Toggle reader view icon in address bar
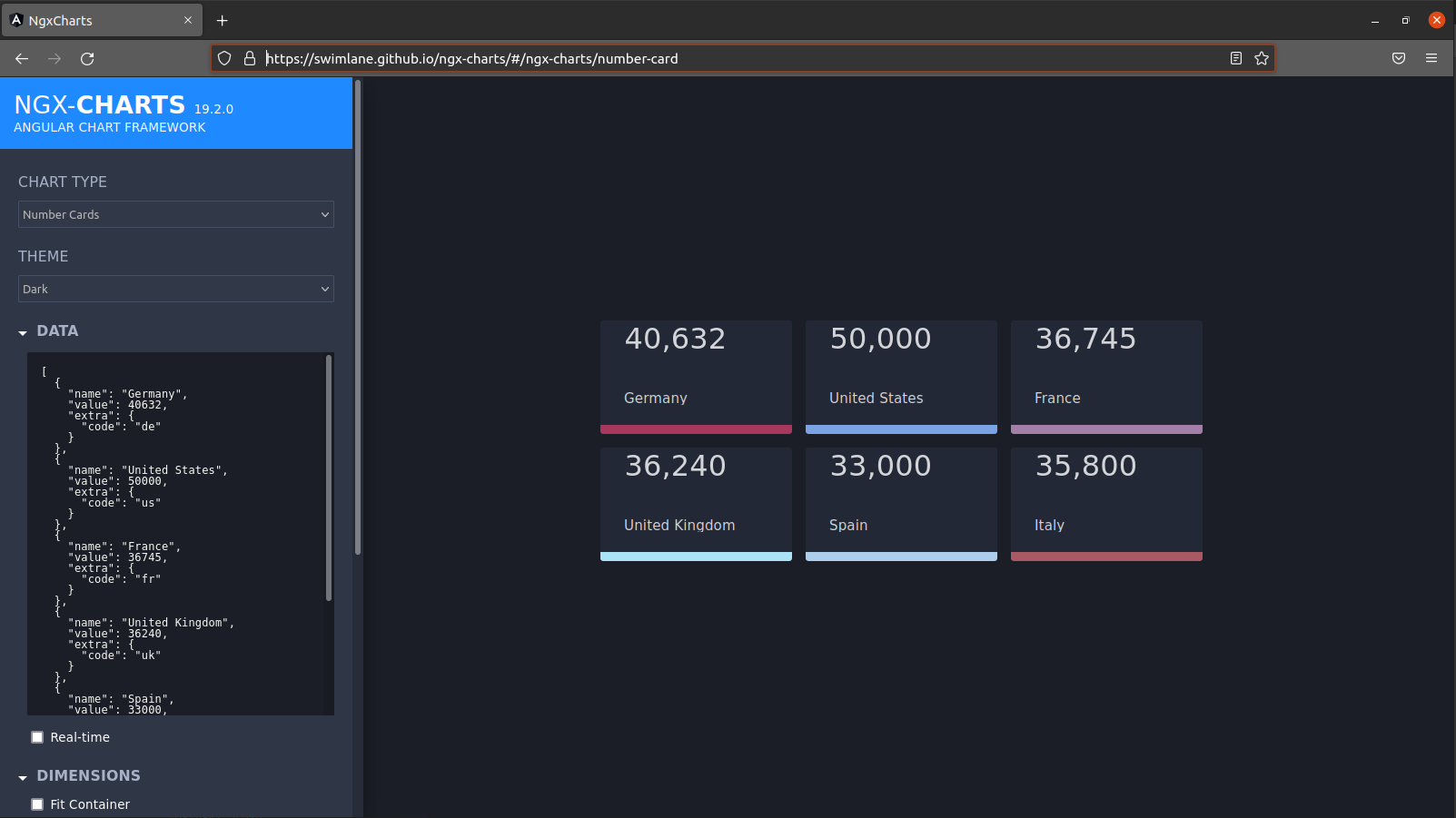1456x818 pixels. [1235, 58]
